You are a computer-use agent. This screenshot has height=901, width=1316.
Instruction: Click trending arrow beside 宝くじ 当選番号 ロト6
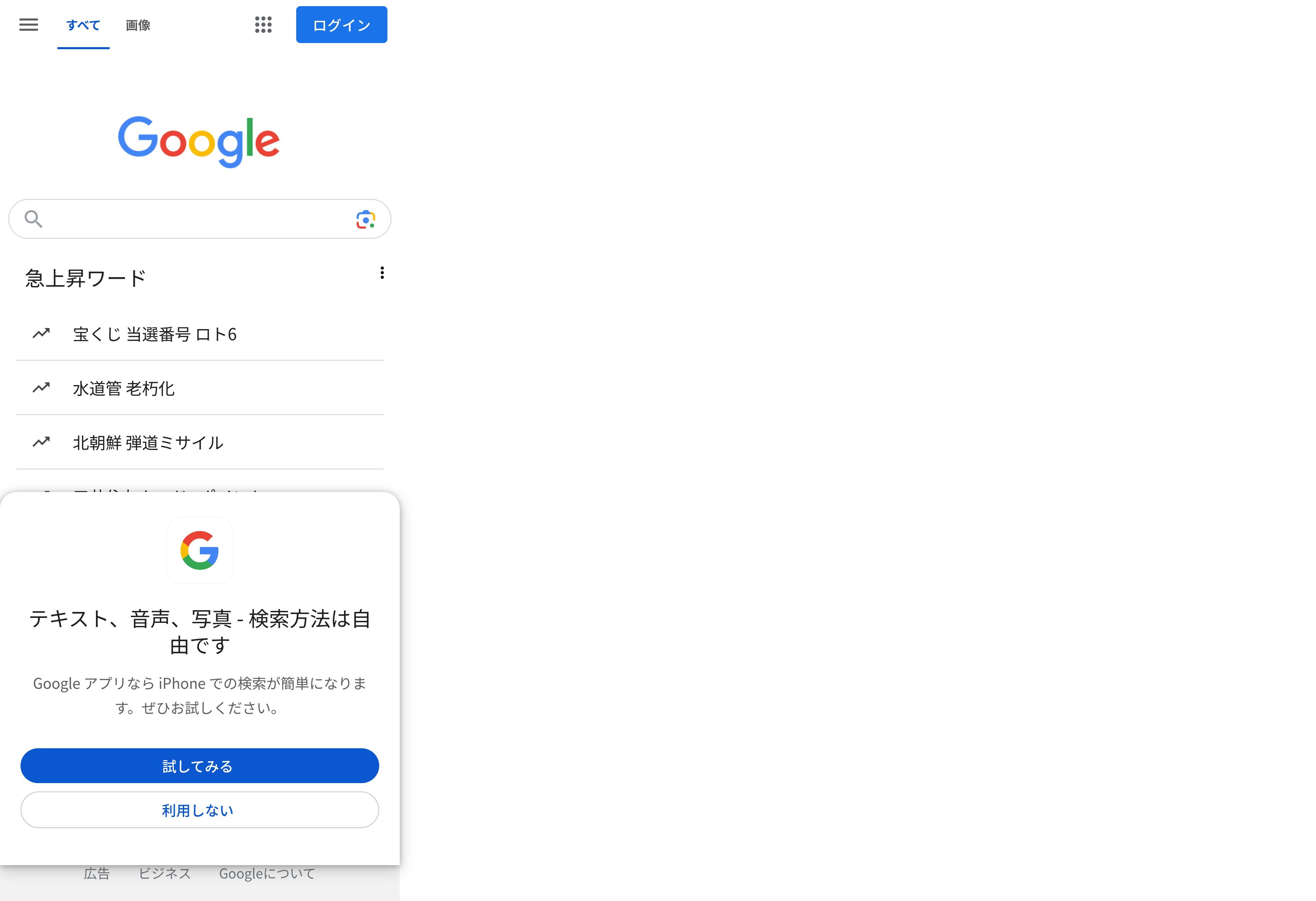(x=41, y=333)
